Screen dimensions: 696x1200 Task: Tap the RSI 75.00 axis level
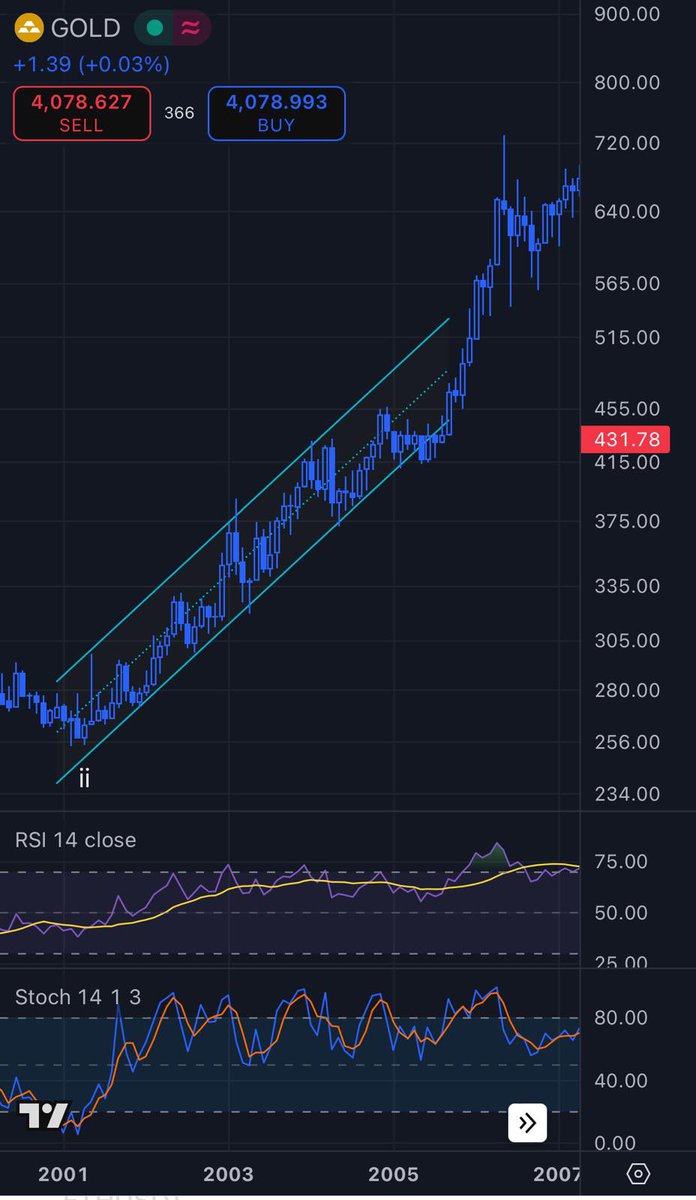(x=620, y=861)
